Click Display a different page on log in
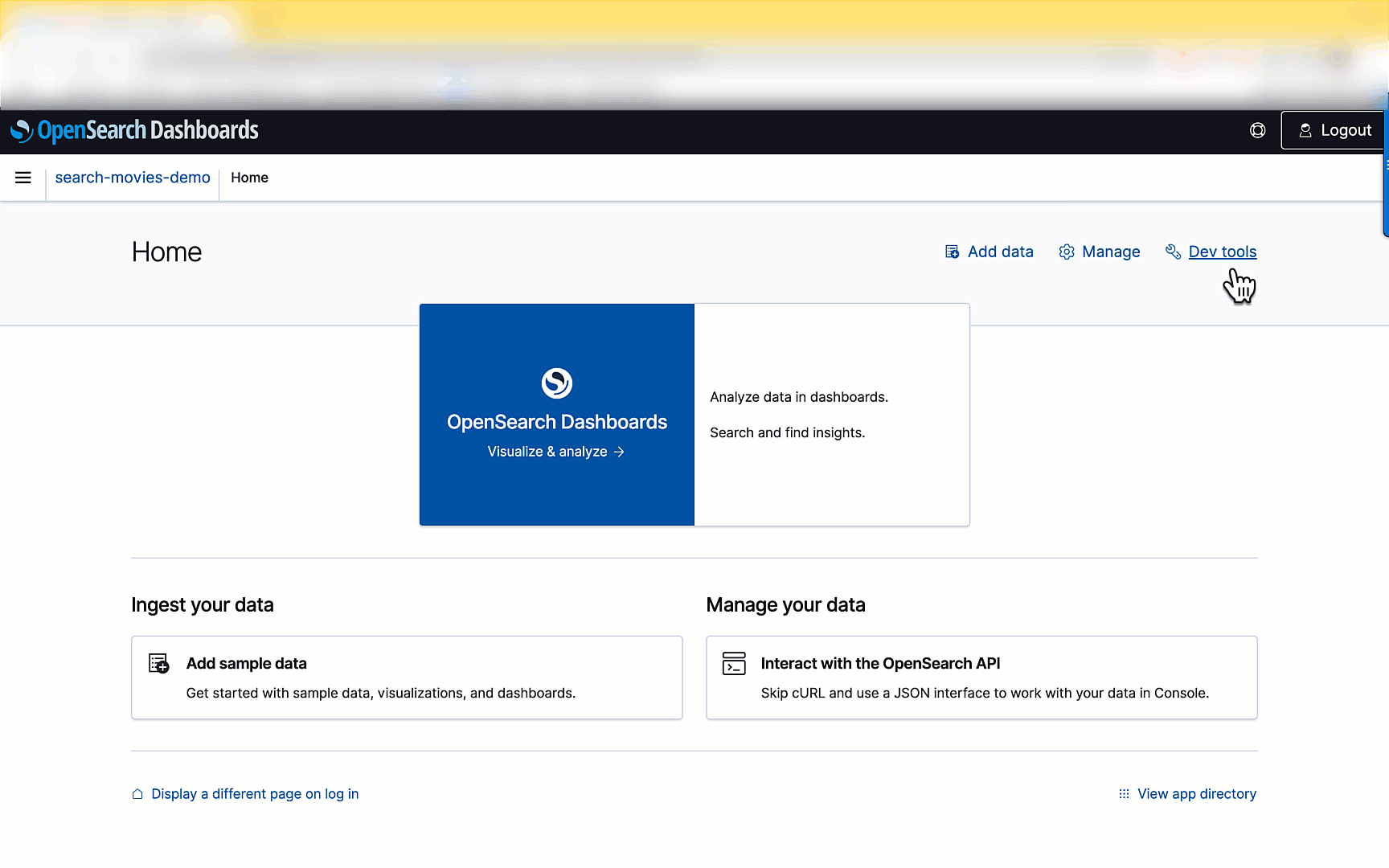The image size is (1389, 868). [255, 794]
